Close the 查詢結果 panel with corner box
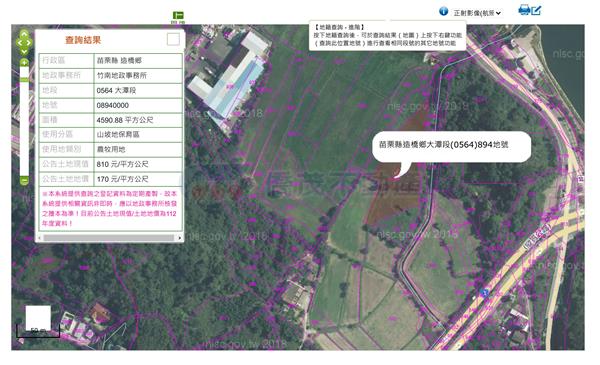Screen dimensions: 600x365 (173, 39)
